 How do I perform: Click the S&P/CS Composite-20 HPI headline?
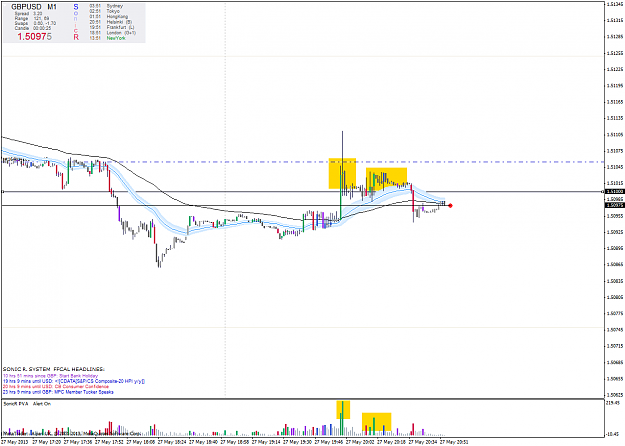tap(74, 381)
